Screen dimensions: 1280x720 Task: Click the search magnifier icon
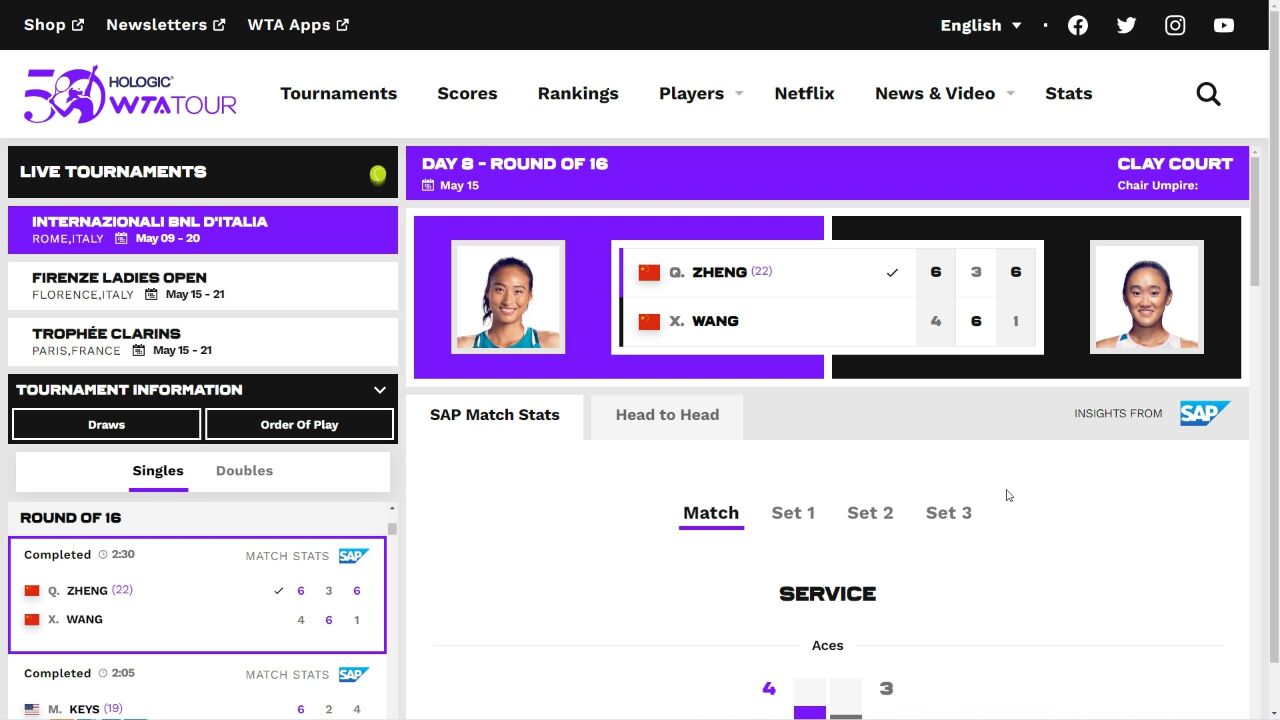(1209, 94)
